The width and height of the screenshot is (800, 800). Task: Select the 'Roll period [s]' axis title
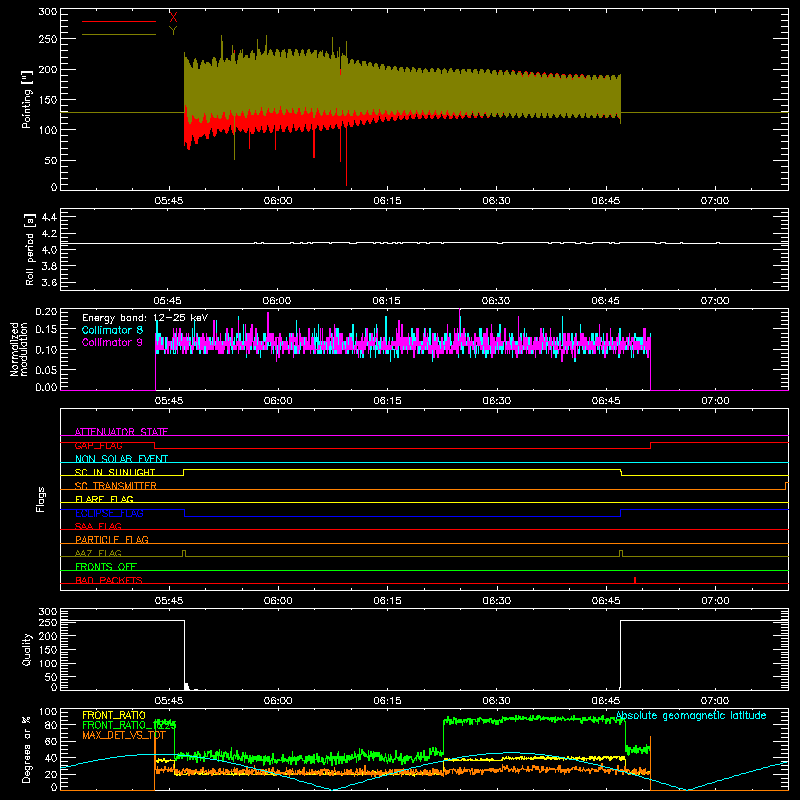(29, 249)
